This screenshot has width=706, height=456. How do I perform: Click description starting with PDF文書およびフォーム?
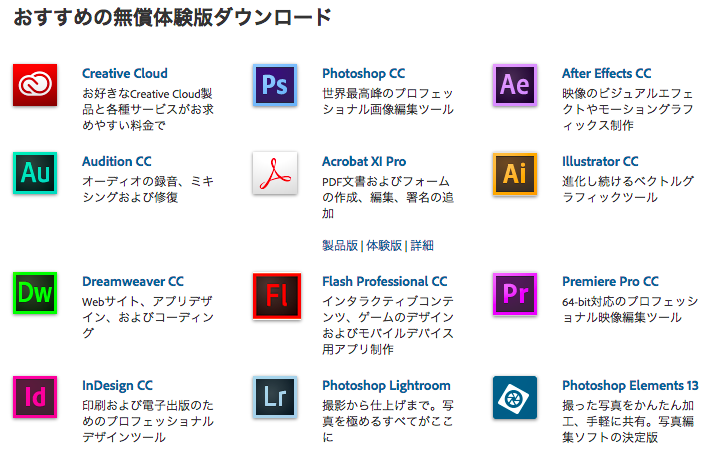coord(388,197)
